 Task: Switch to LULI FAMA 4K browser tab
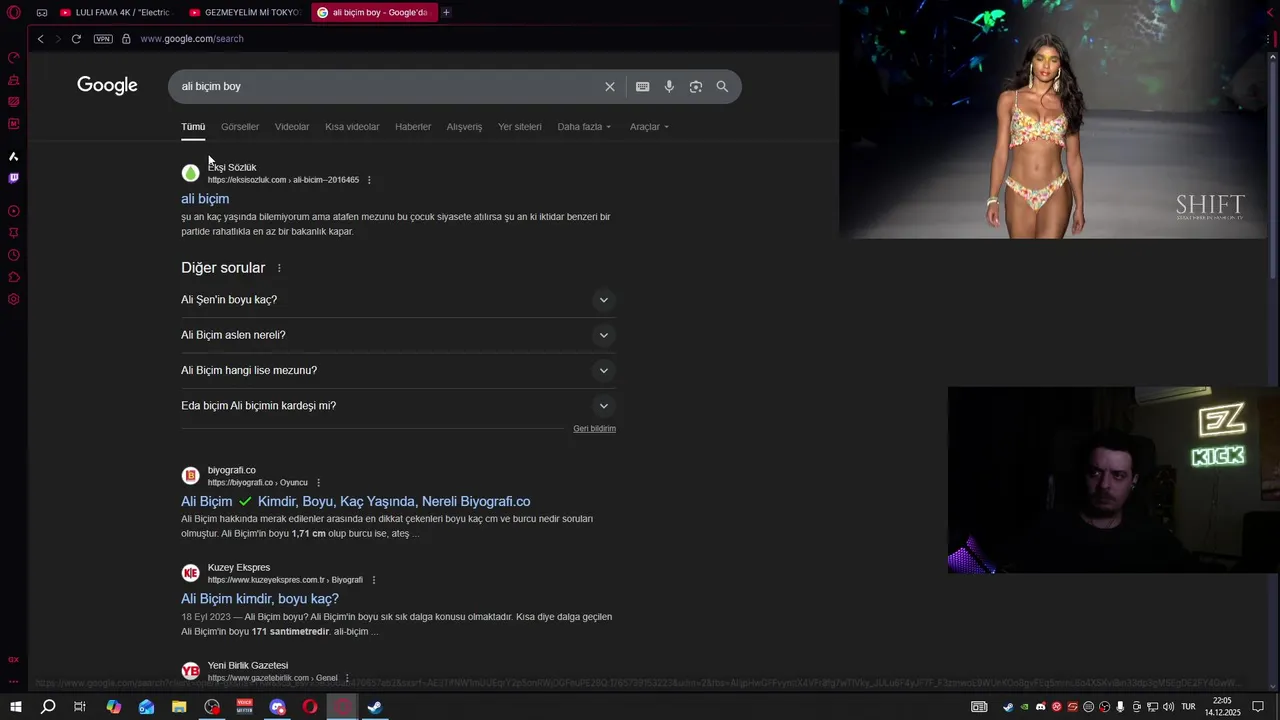115,13
